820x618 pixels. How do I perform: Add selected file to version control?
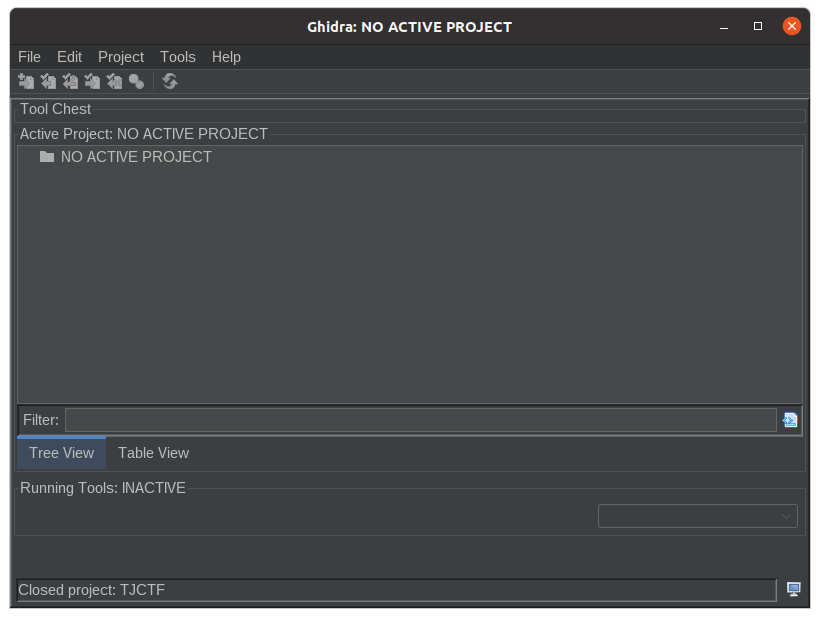[x=26, y=81]
